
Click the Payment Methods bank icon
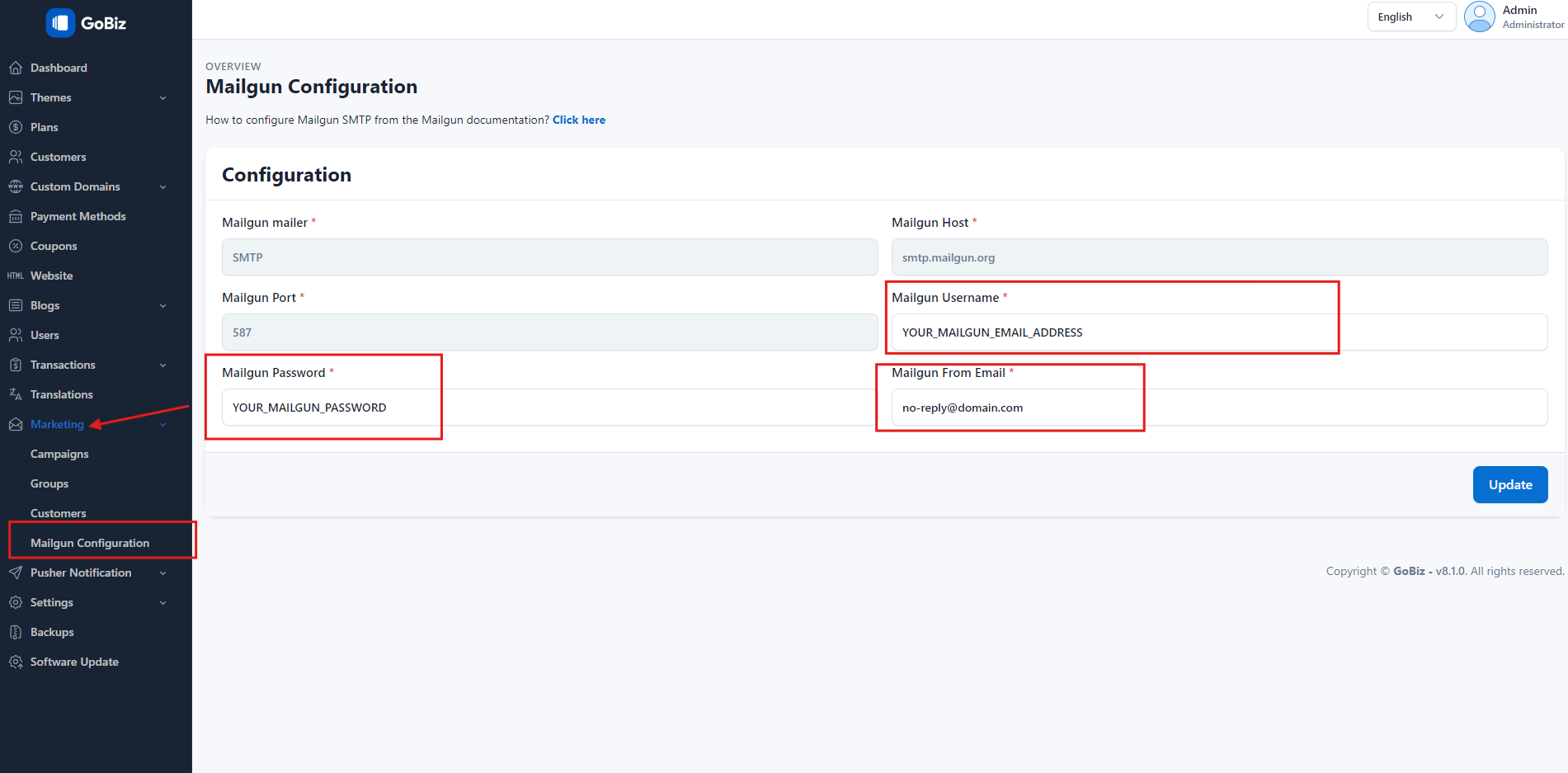point(16,216)
